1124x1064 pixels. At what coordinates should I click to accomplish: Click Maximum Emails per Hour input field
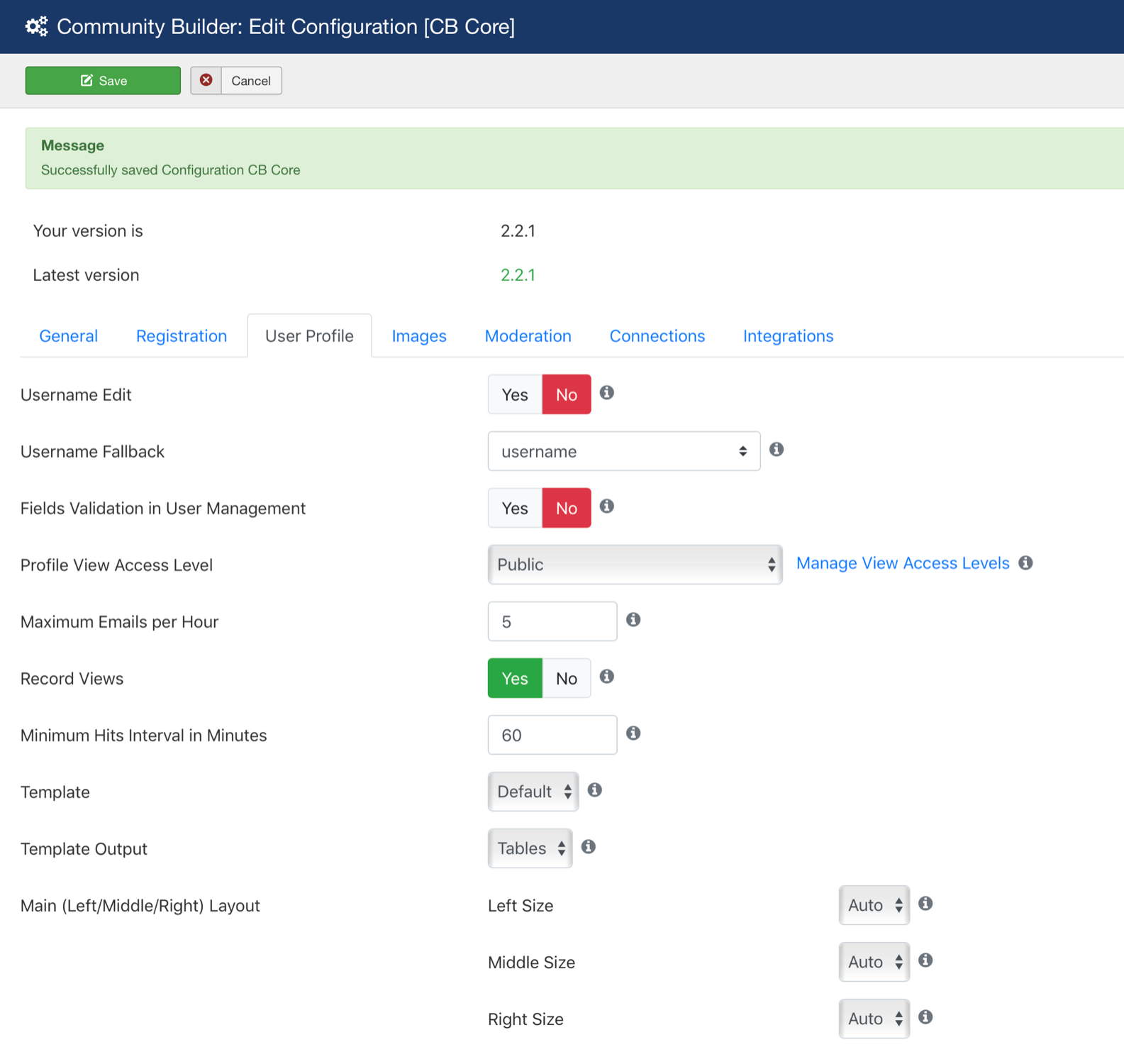(552, 621)
